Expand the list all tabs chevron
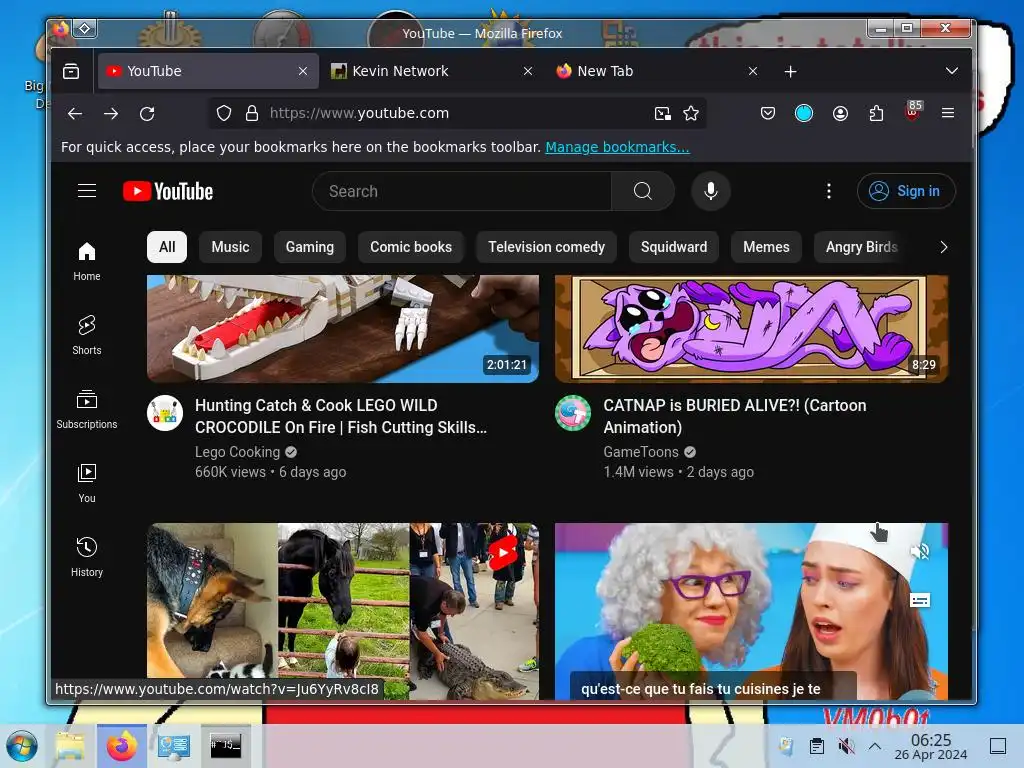Screen dimensions: 1024x768 pyautogui.click(x=952, y=71)
